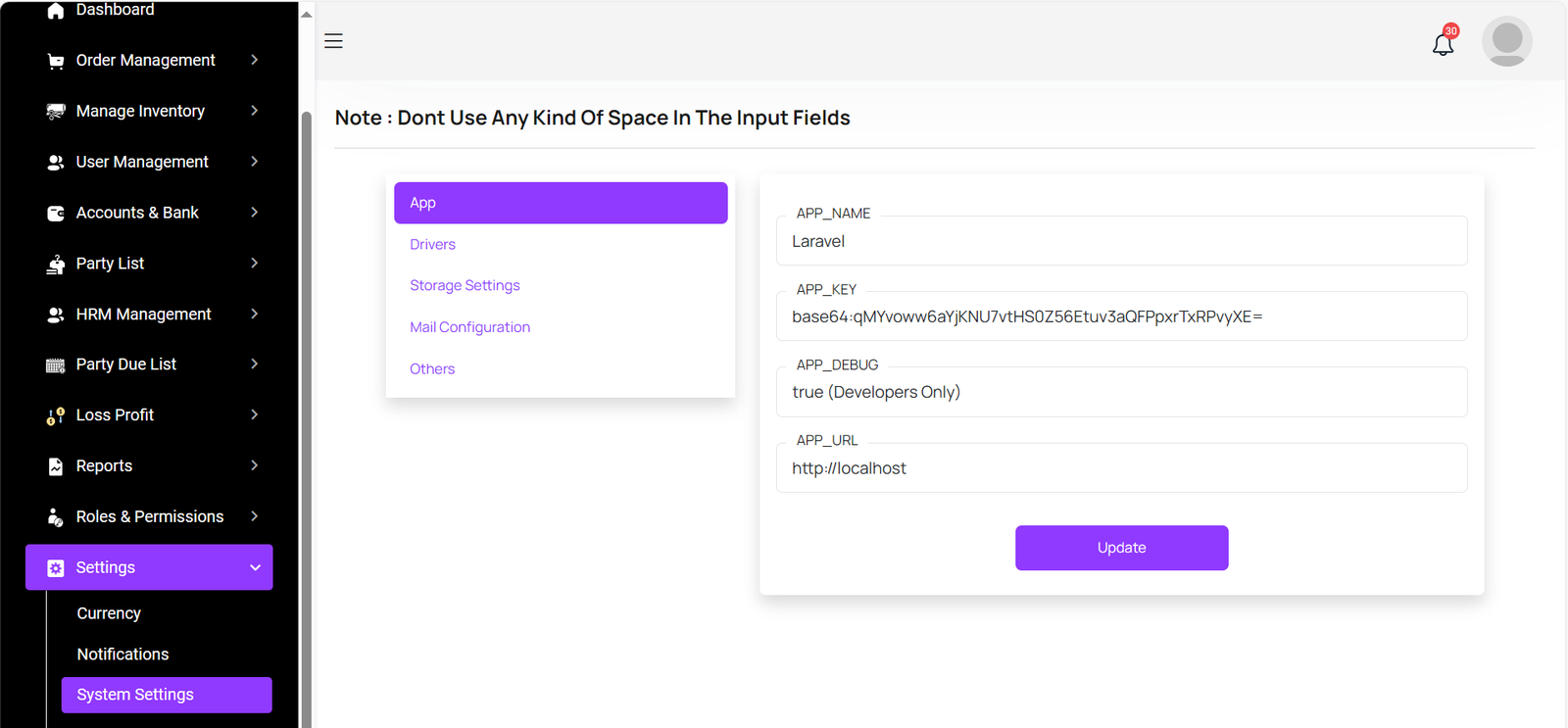Open the notification bell icon

pyautogui.click(x=1443, y=43)
